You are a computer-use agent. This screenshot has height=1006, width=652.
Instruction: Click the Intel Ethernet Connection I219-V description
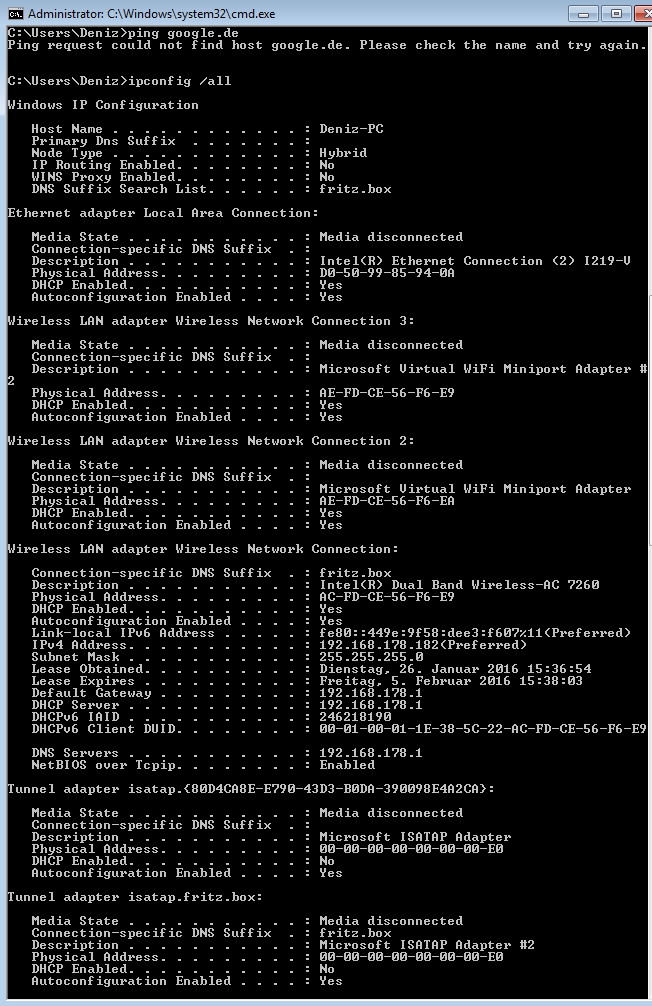click(475, 261)
